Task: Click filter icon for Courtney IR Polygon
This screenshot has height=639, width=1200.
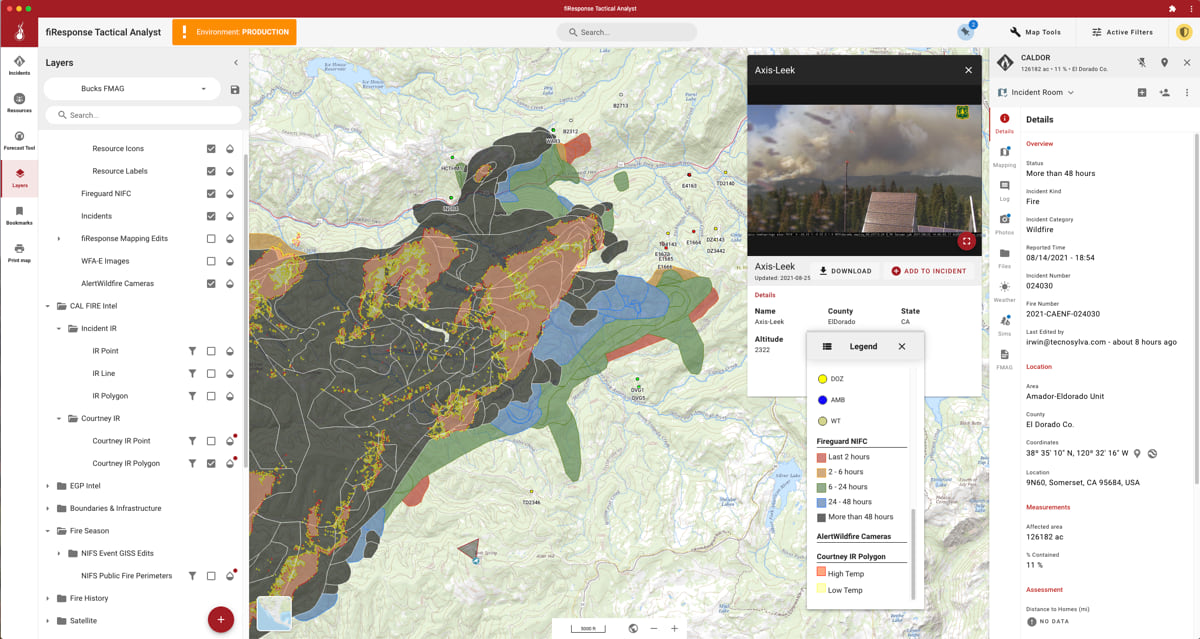Action: pyautogui.click(x=192, y=463)
